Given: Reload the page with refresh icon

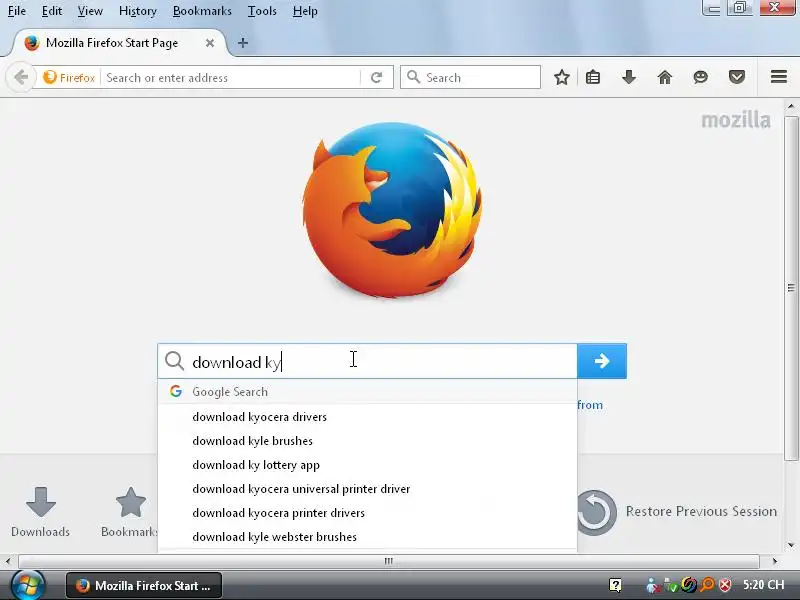Looking at the screenshot, I should click(x=377, y=78).
